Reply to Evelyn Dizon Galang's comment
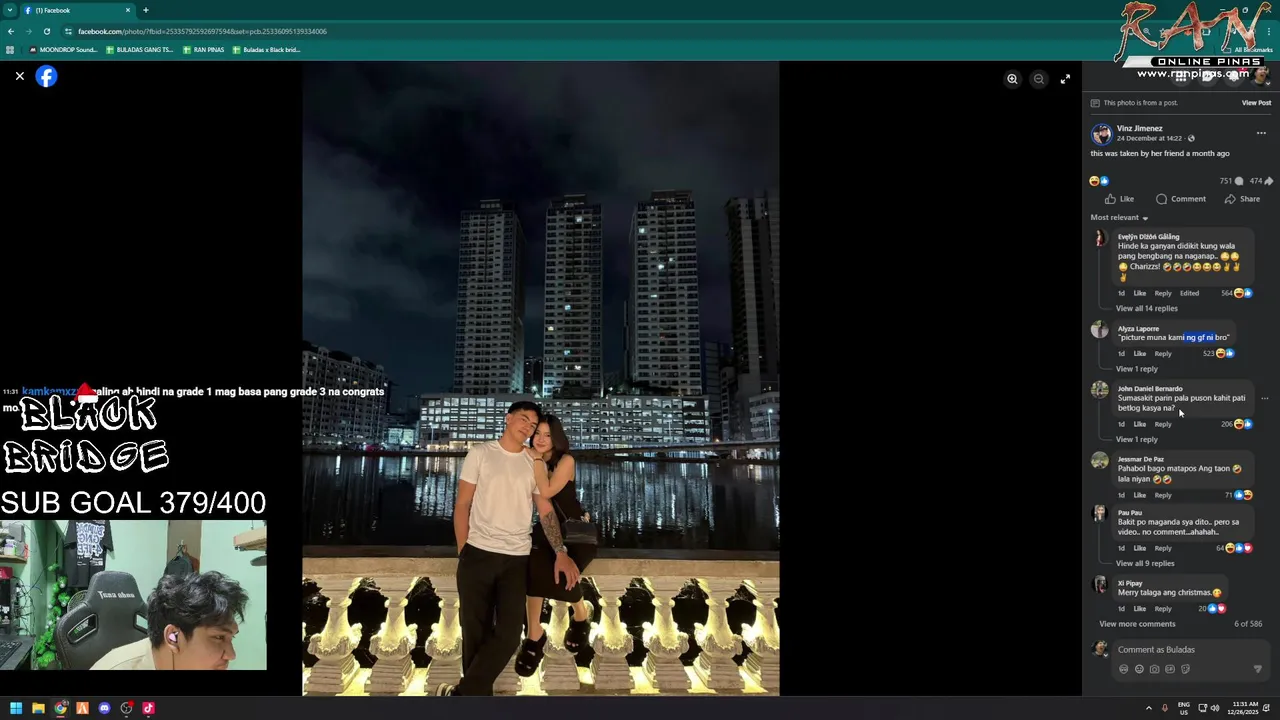This screenshot has width=1280, height=720. 1163,293
